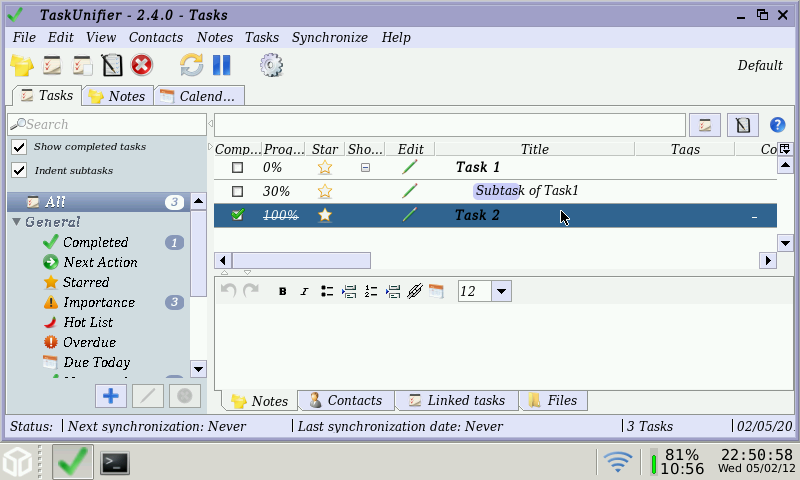The width and height of the screenshot is (800, 480).
Task: Click the undo arrow in note editor
Action: (x=229, y=291)
